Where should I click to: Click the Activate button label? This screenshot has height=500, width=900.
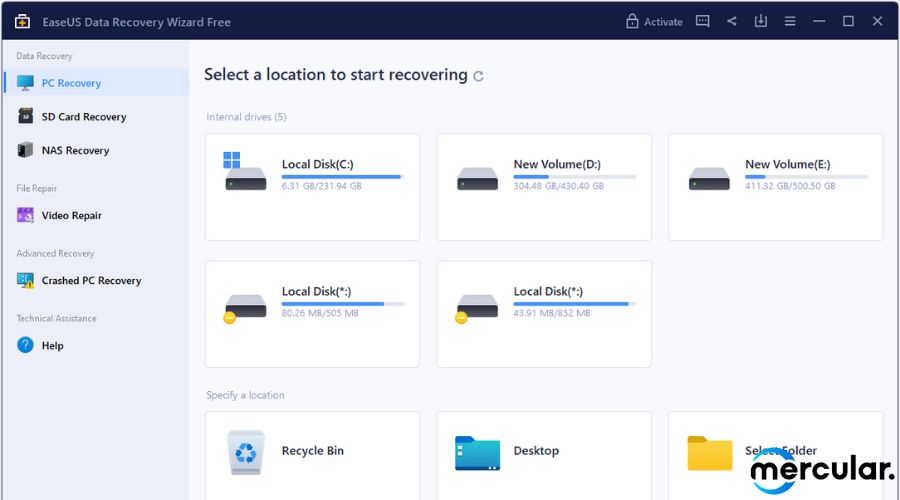663,22
